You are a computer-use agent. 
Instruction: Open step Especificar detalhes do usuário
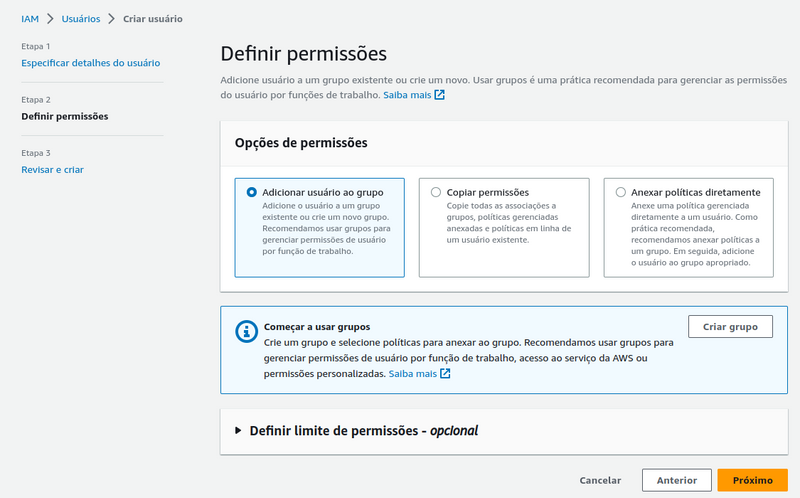tap(90, 63)
